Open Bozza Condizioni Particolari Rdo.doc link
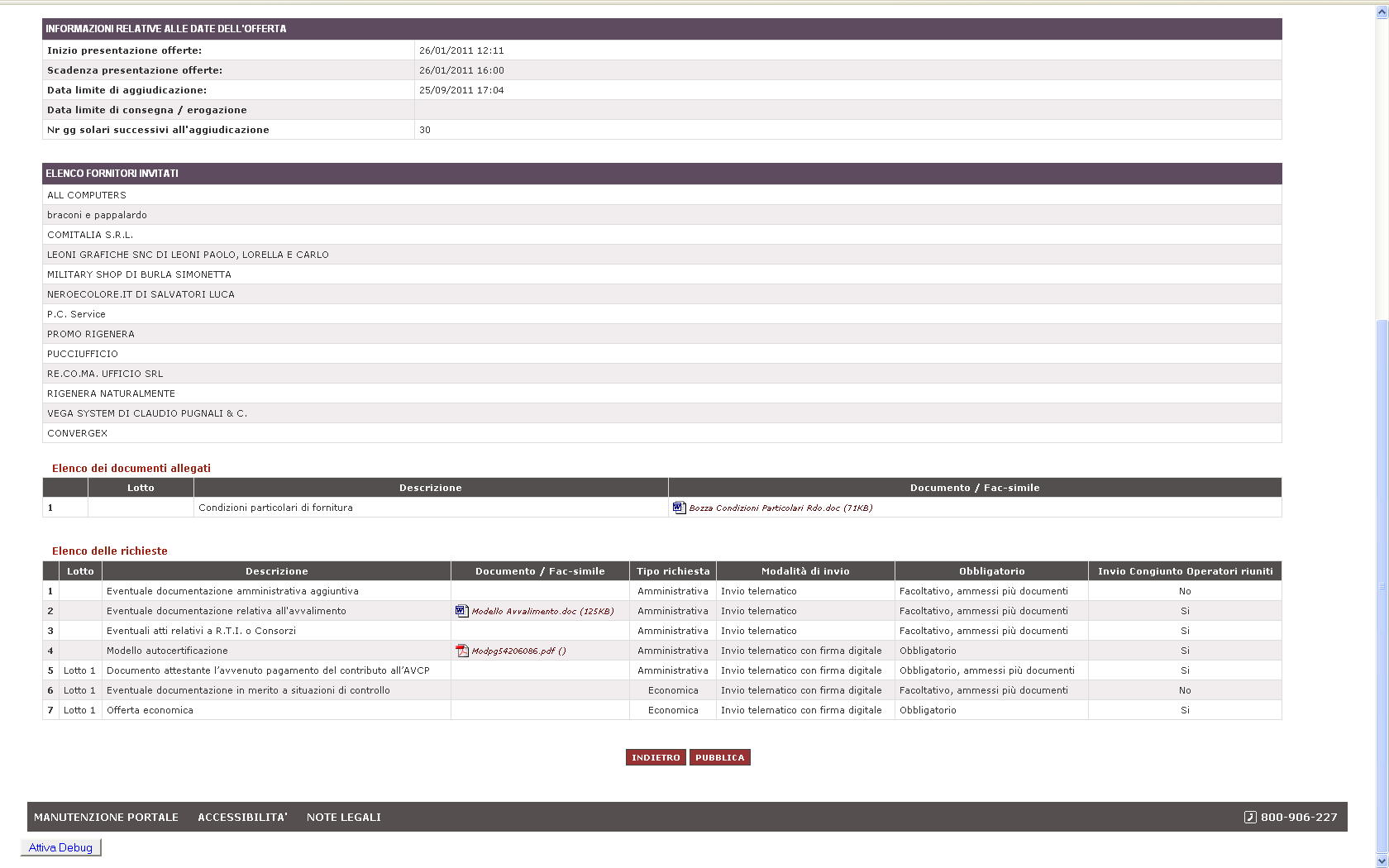This screenshot has height=868, width=1389. 780,508
